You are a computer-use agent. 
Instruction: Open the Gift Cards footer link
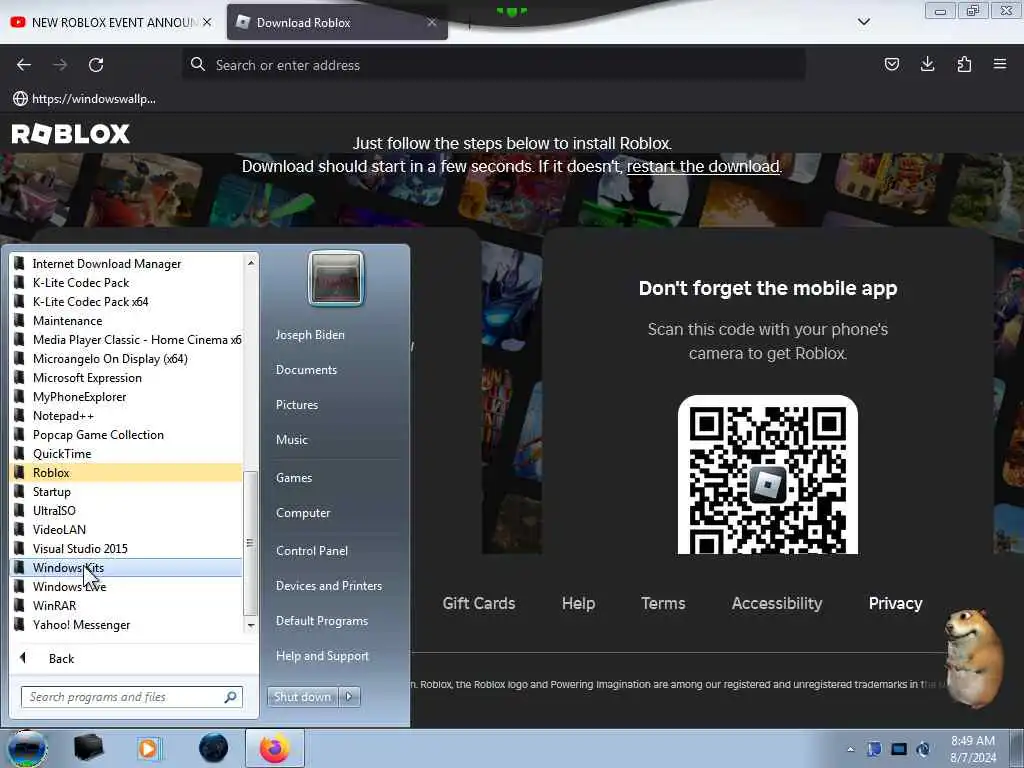point(479,603)
